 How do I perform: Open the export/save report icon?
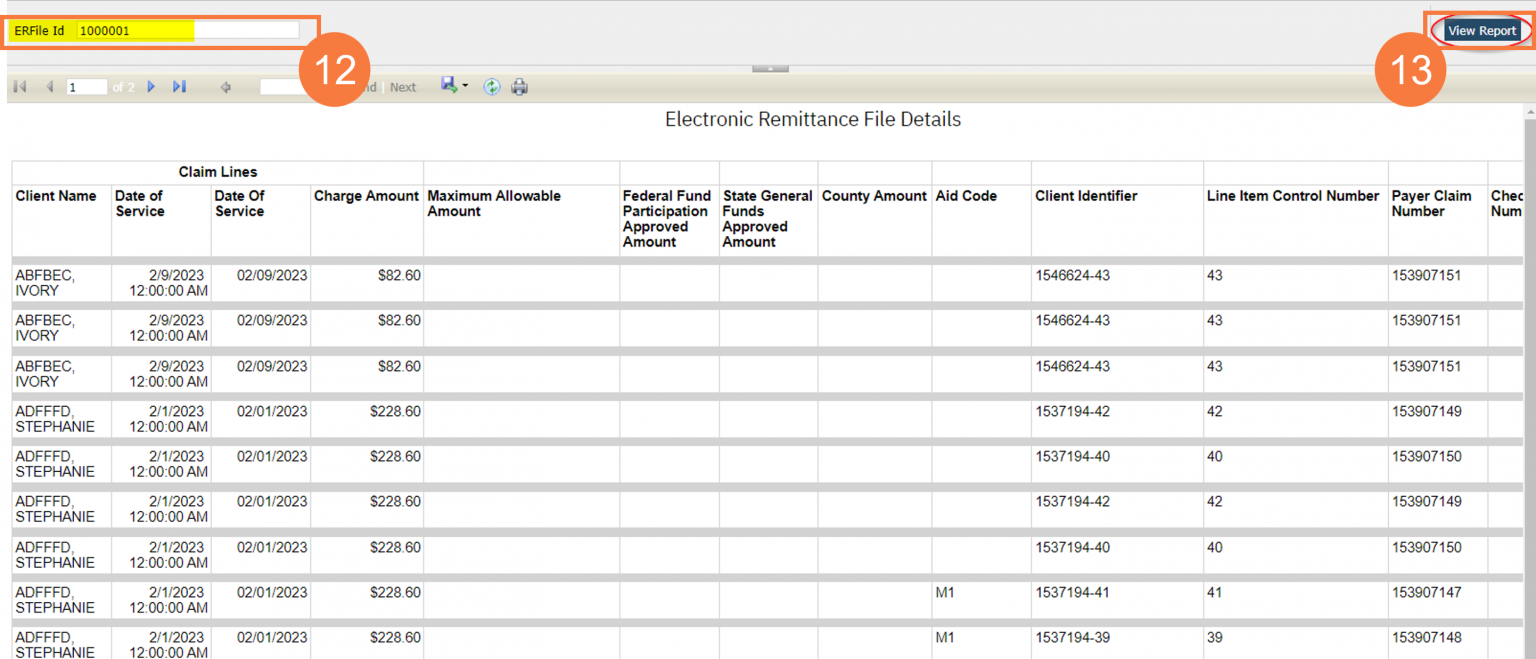click(x=449, y=86)
